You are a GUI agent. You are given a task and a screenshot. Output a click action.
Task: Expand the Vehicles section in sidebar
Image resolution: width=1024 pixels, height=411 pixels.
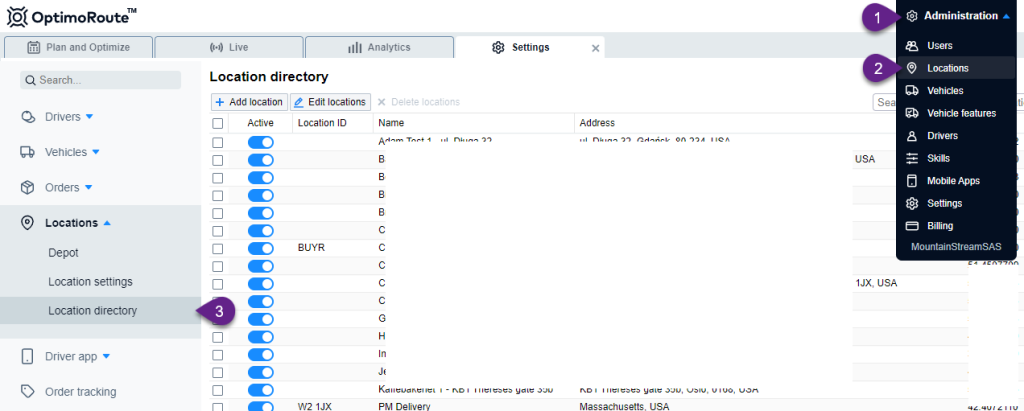(95, 152)
